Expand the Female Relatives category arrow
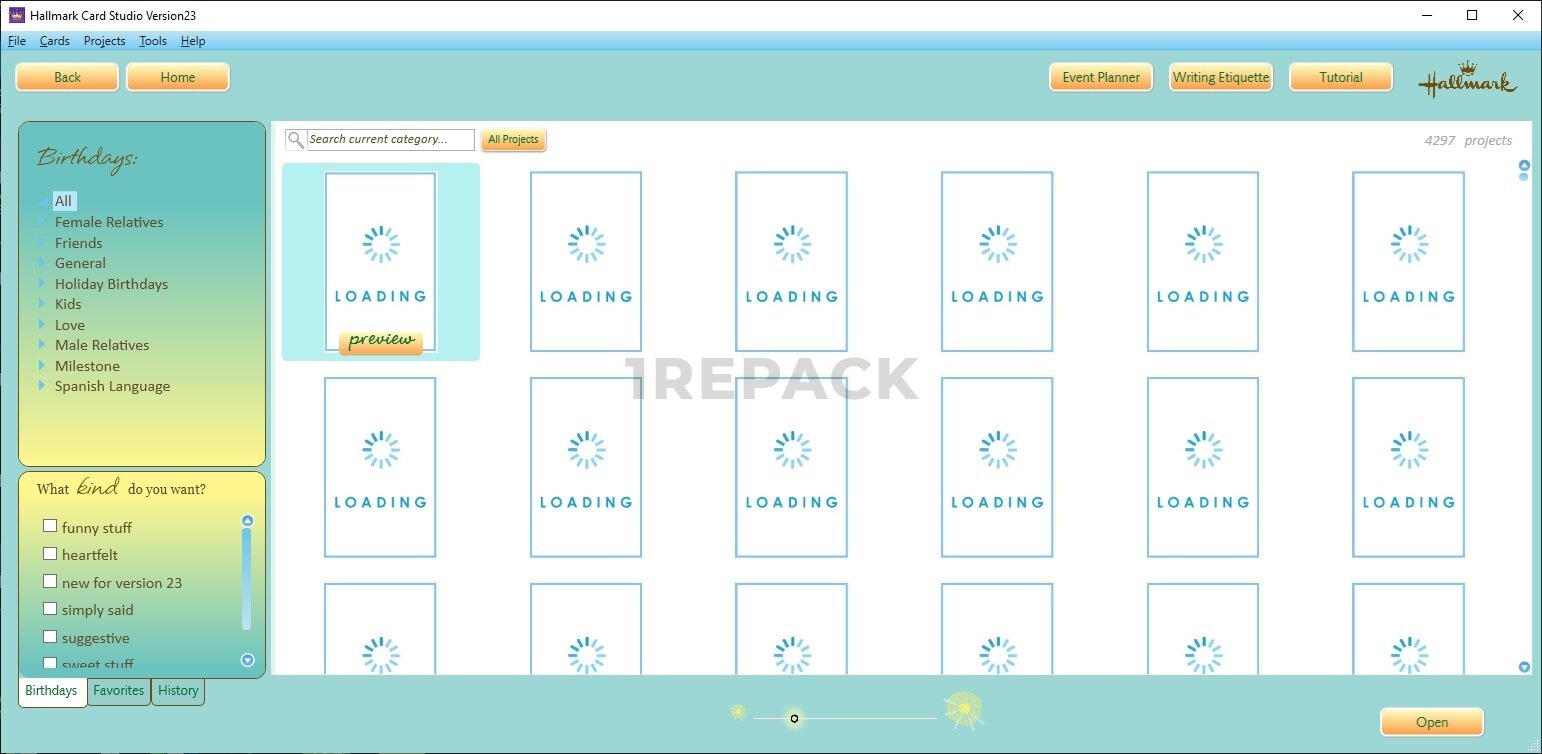1542x754 pixels. pos(42,222)
